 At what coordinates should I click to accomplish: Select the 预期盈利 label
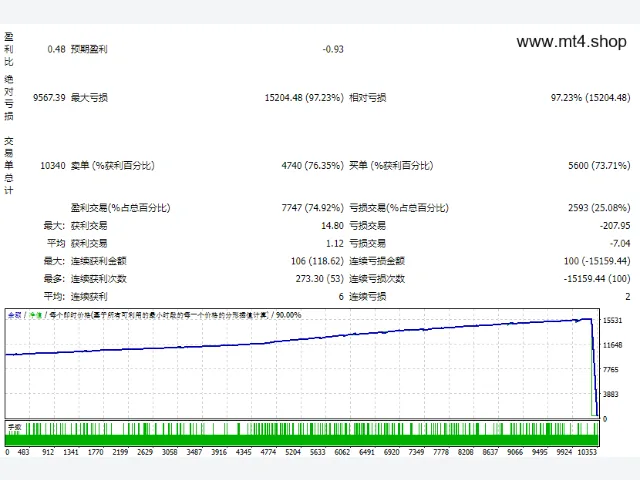pos(89,49)
